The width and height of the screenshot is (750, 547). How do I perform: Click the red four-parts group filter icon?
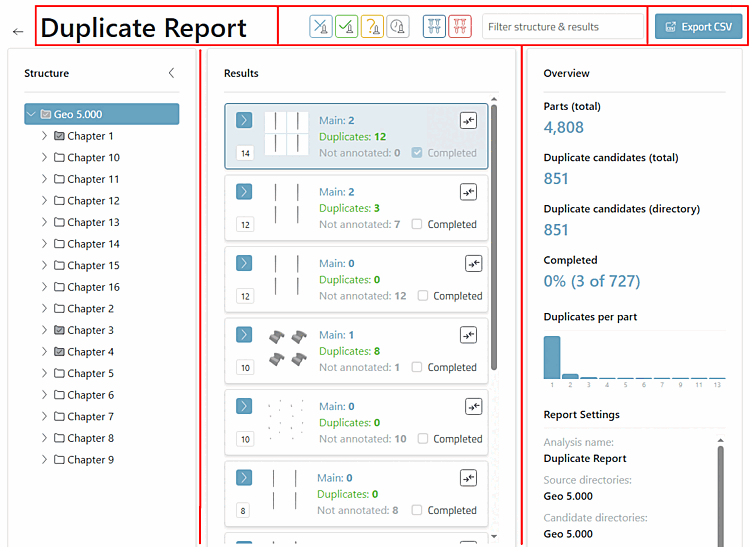(460, 27)
